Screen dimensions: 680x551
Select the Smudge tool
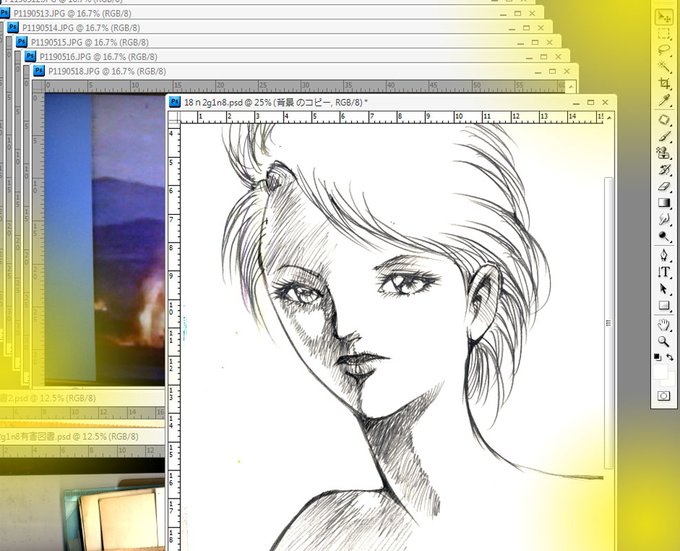tap(664, 219)
